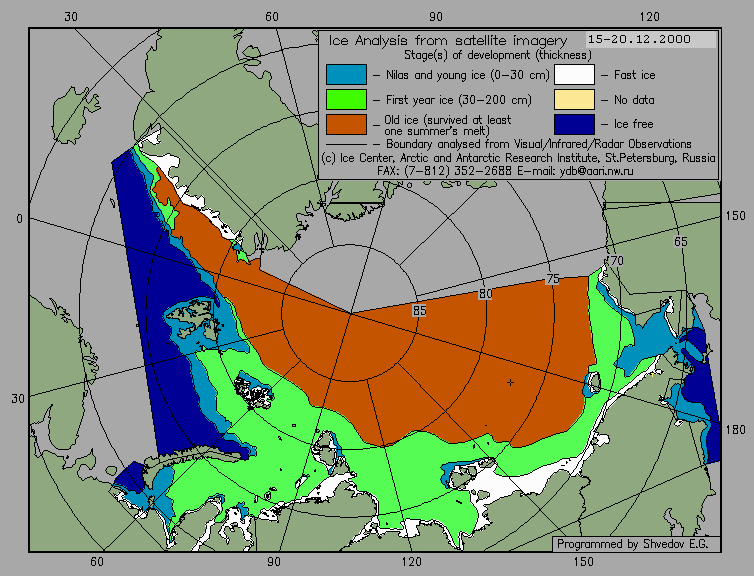This screenshot has width=754, height=576.
Task: Click the Old ice orange legend swatch
Action: coord(346,125)
